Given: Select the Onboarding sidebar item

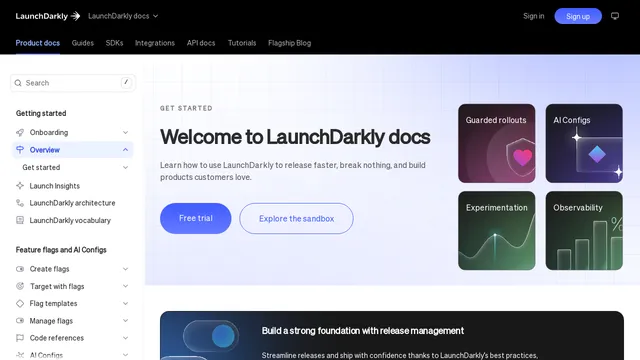Looking at the screenshot, I should (73, 132).
